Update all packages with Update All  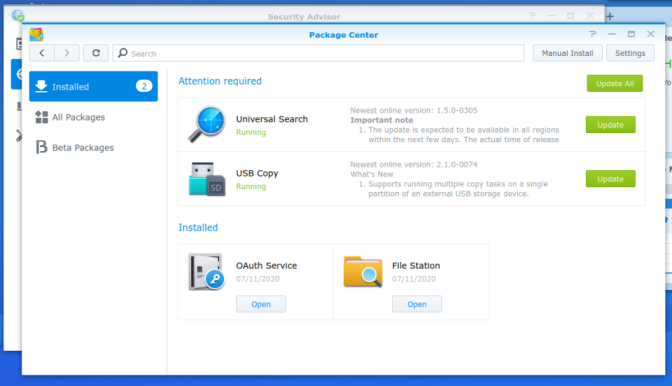coord(615,84)
